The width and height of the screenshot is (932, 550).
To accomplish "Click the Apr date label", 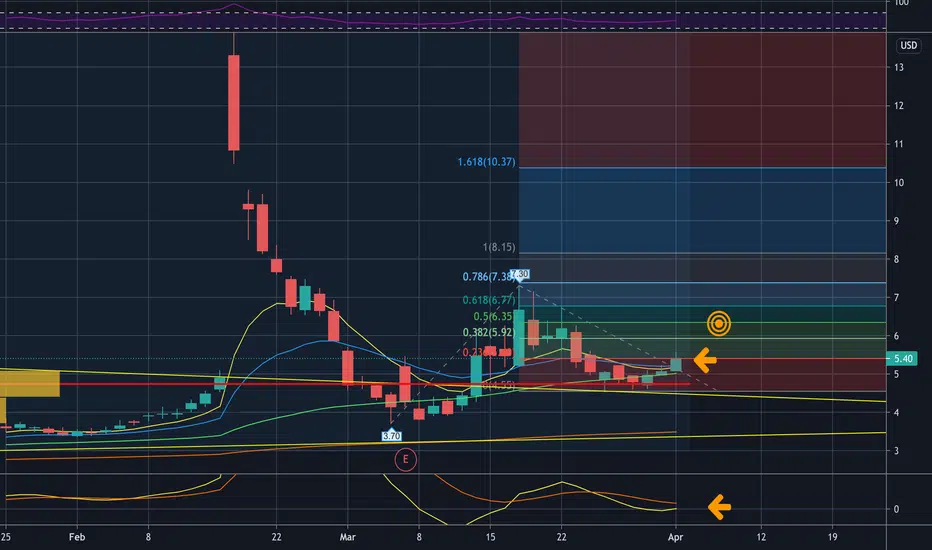I will pos(675,537).
